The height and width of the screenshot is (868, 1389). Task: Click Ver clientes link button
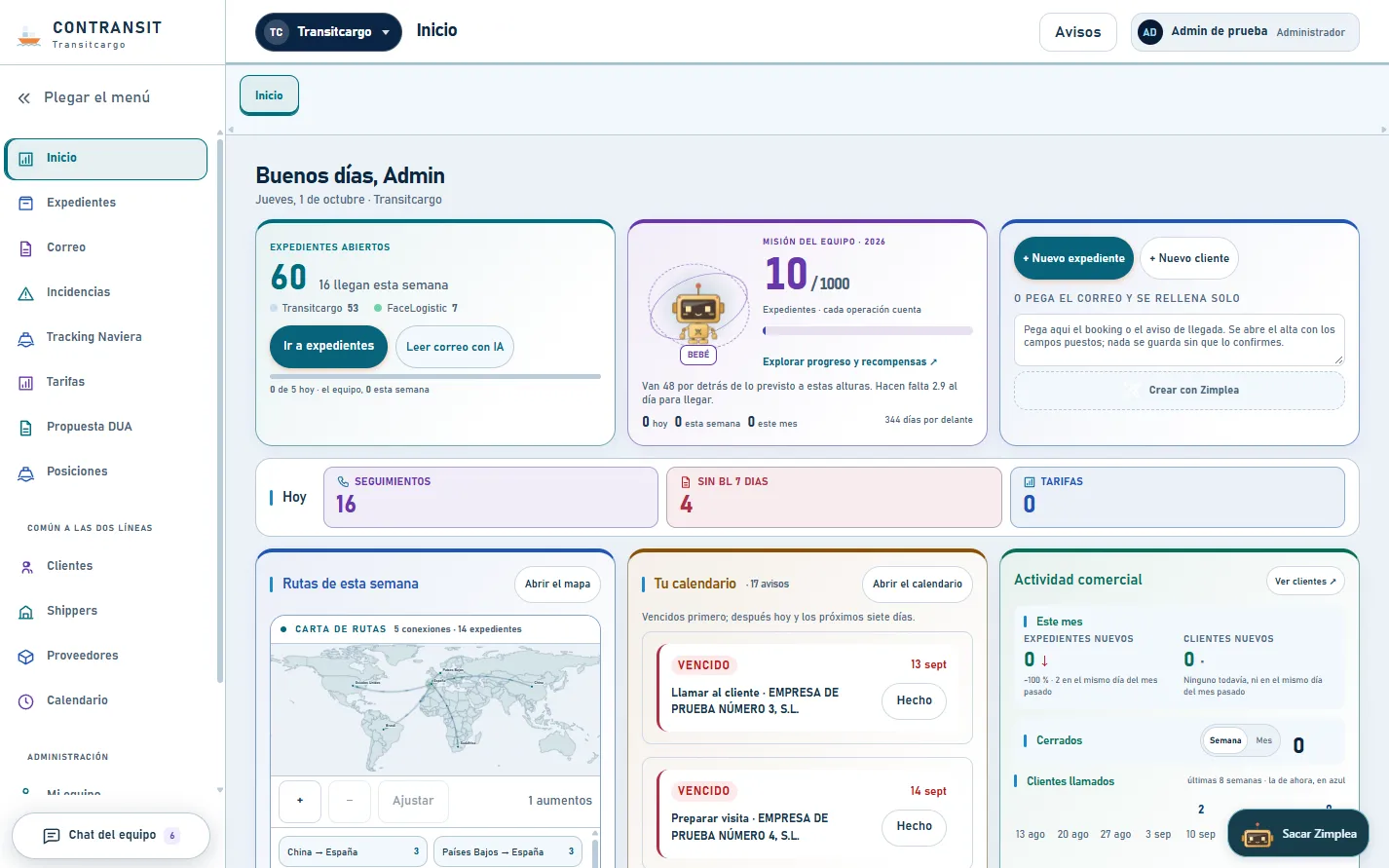click(1305, 582)
